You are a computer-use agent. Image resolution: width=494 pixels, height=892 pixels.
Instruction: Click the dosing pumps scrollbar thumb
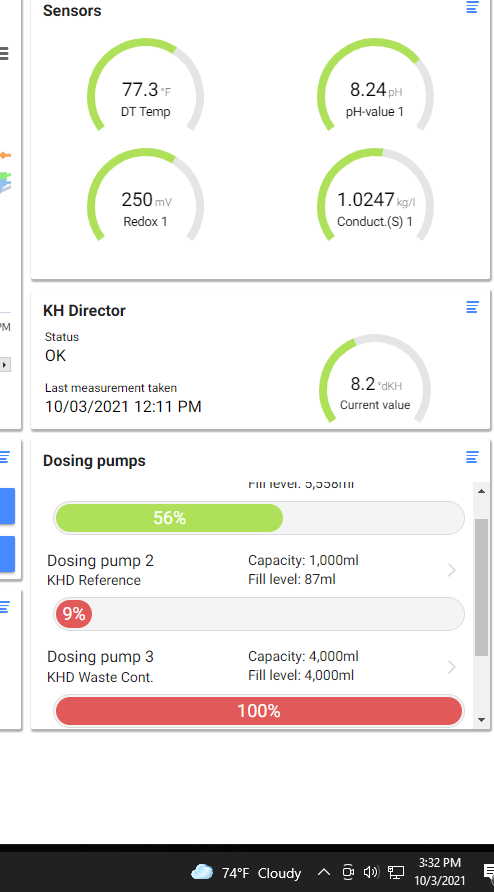[481, 587]
